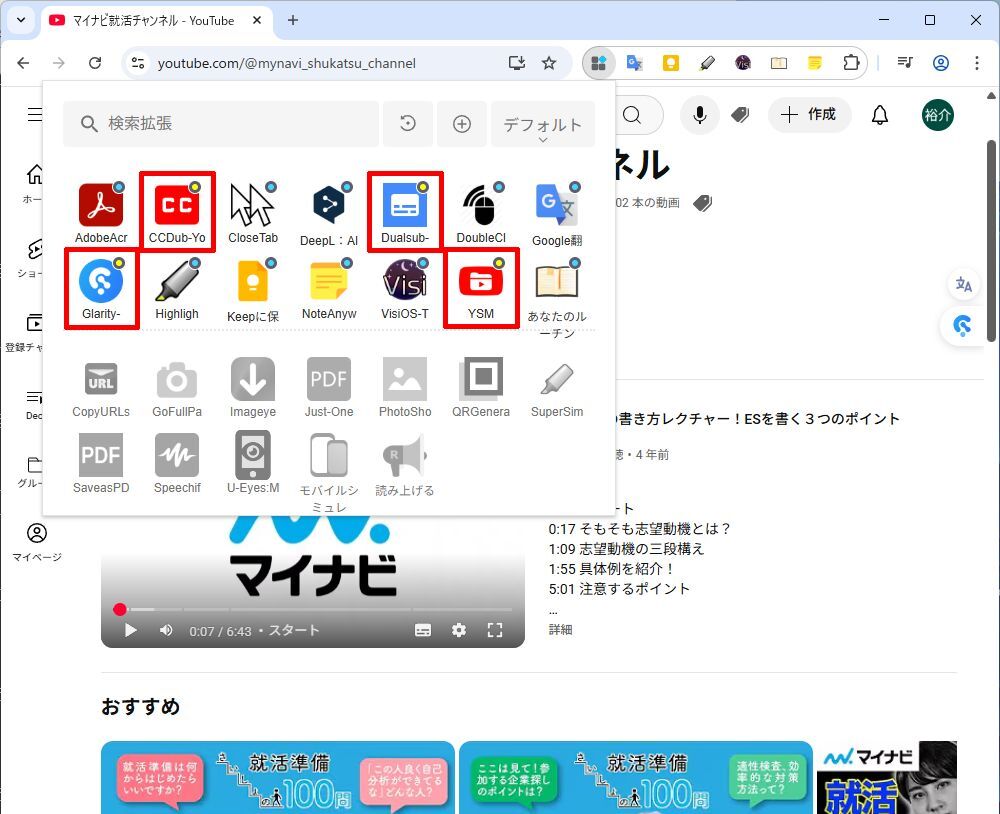Click the Google Translate toolbar icon

coord(634,63)
